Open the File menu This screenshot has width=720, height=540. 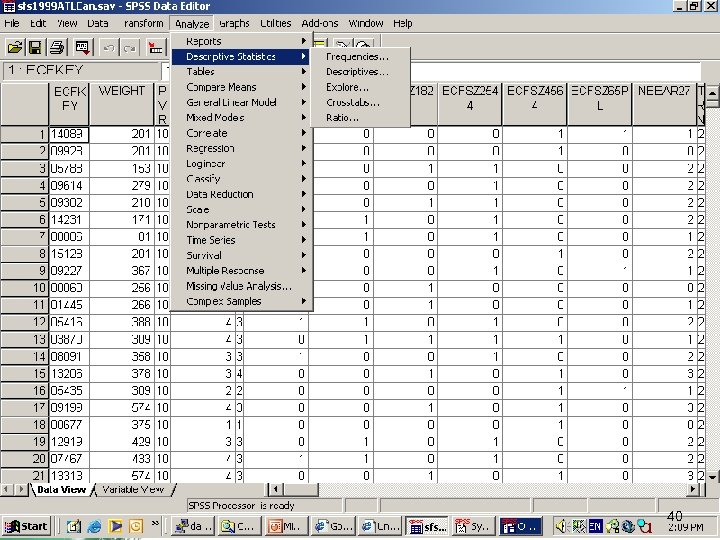[x=11, y=23]
